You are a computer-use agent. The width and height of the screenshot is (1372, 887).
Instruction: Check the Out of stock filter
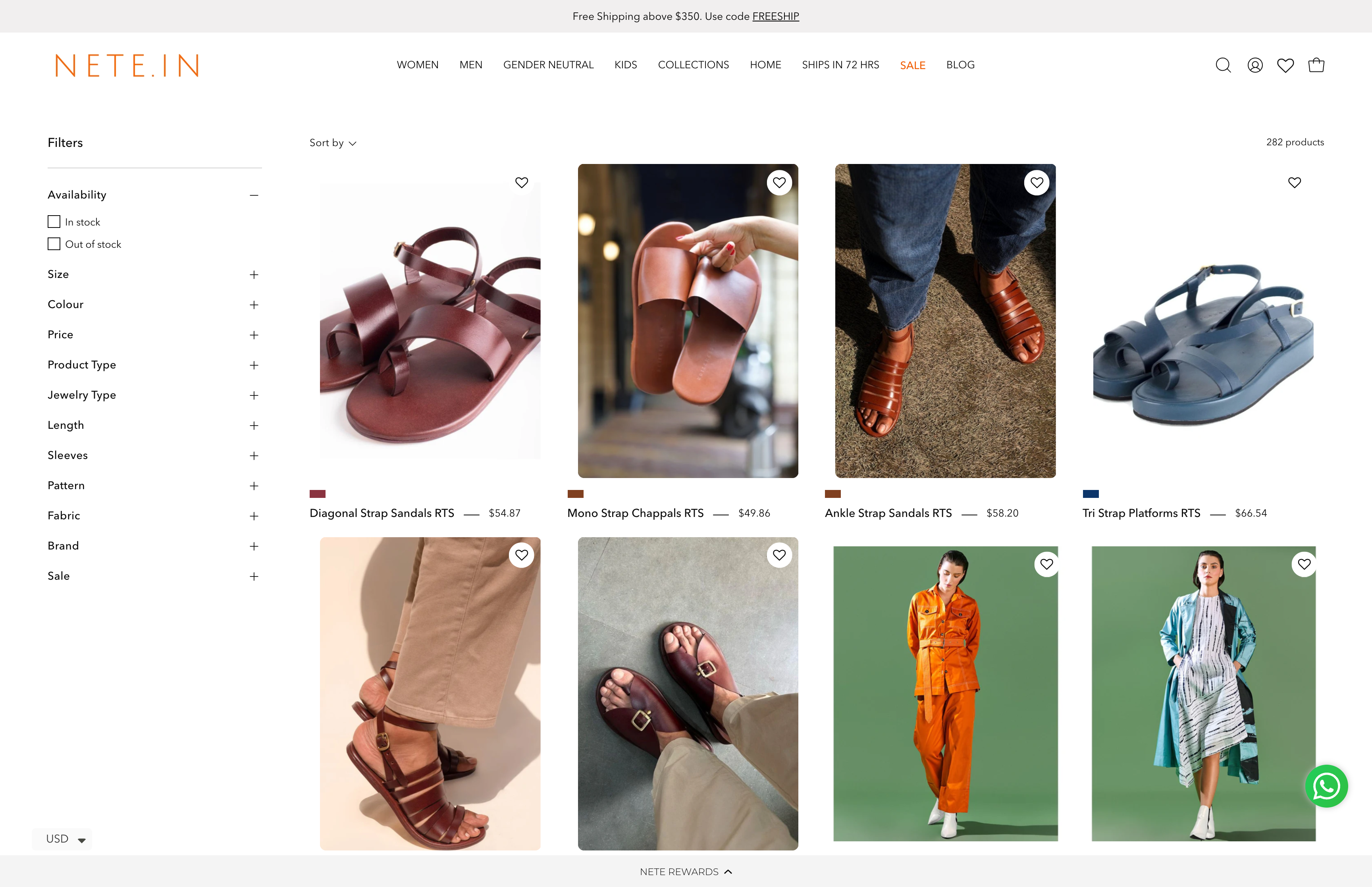[x=54, y=244]
